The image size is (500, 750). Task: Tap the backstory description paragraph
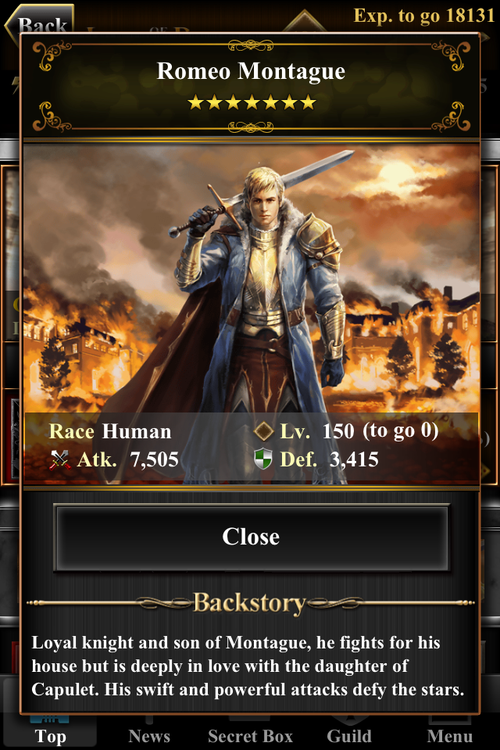click(x=248, y=666)
